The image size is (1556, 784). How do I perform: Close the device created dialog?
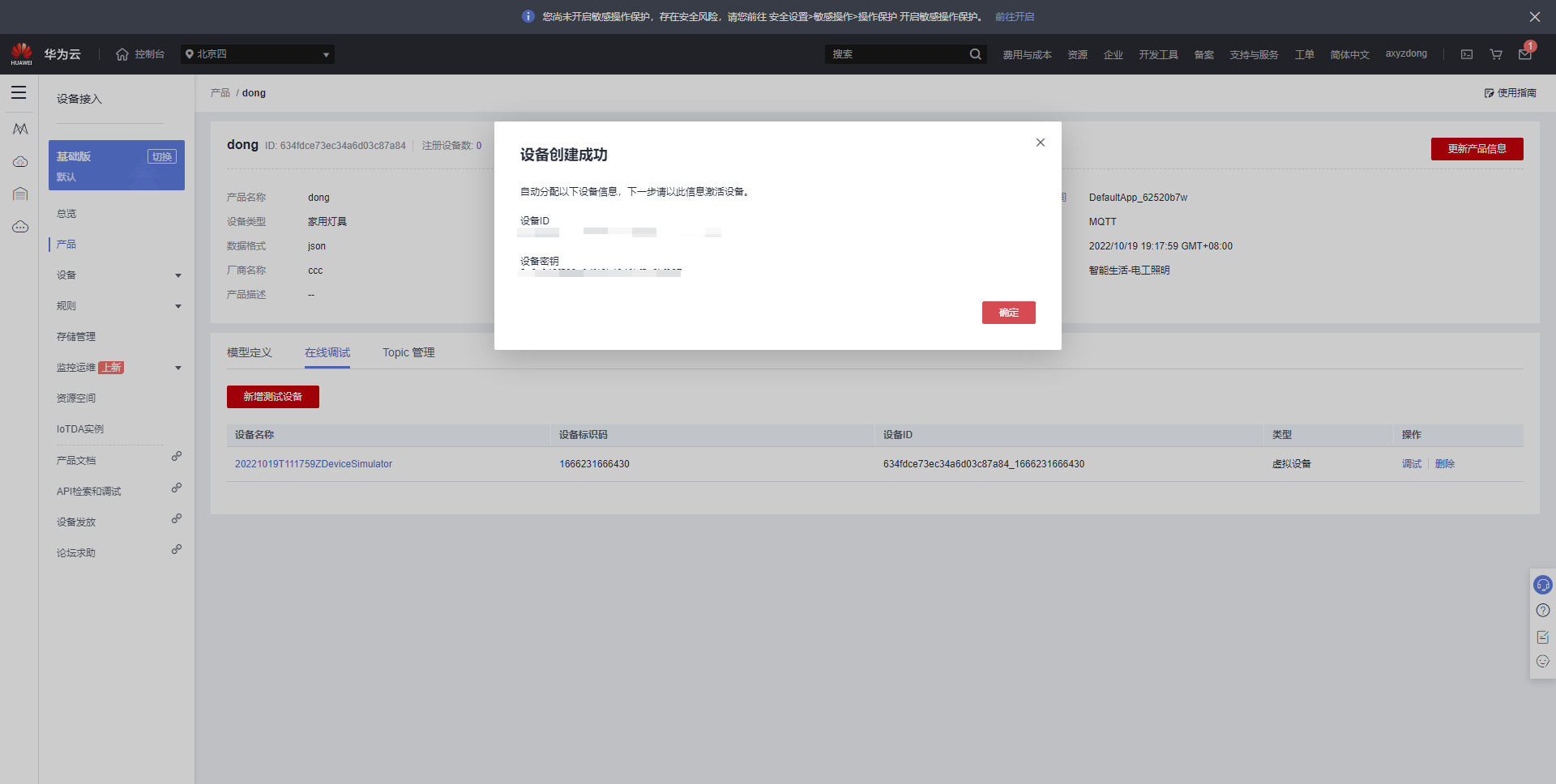(x=1041, y=143)
